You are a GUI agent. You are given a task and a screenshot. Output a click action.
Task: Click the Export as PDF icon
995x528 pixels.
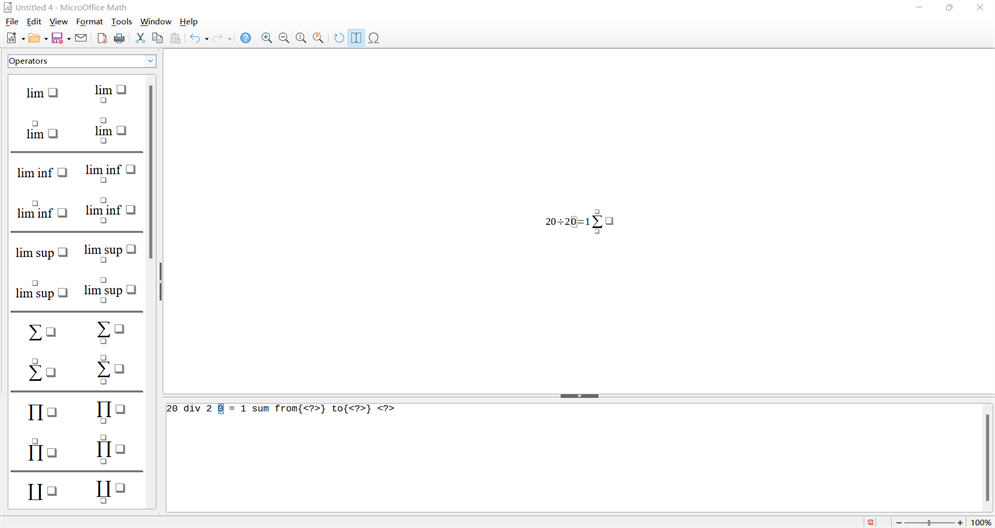102,38
